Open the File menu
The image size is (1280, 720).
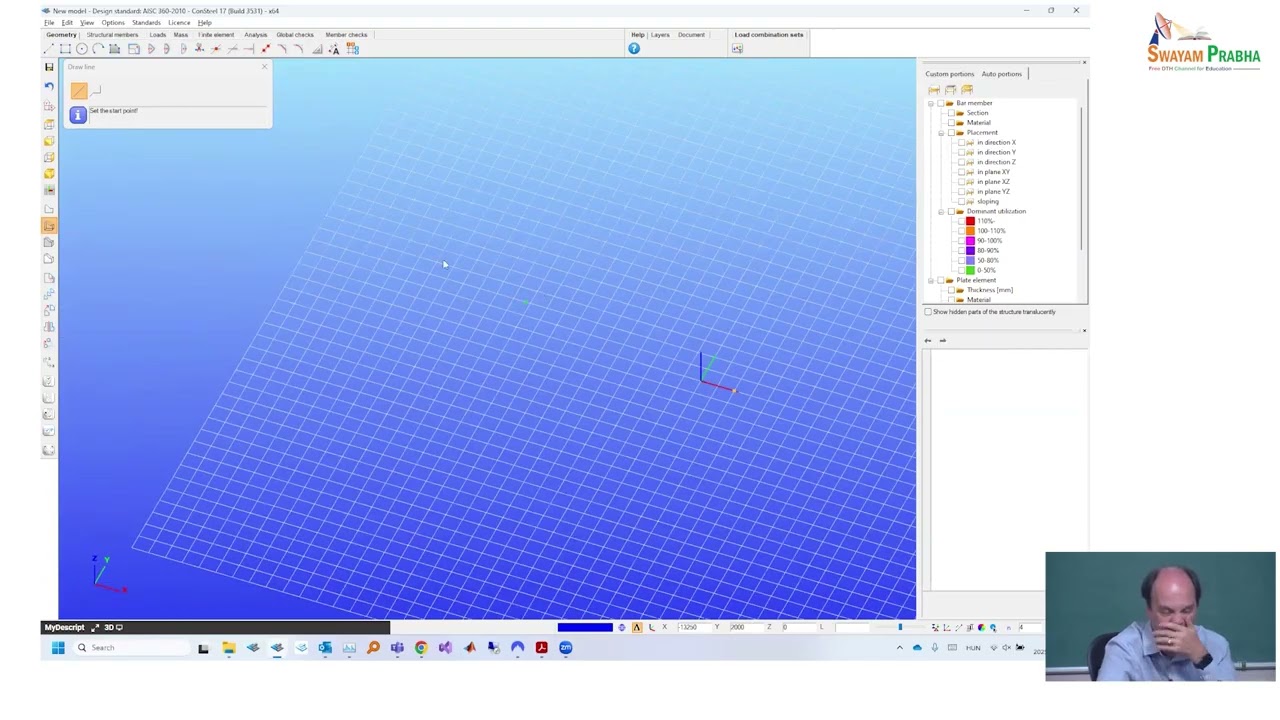pos(49,23)
